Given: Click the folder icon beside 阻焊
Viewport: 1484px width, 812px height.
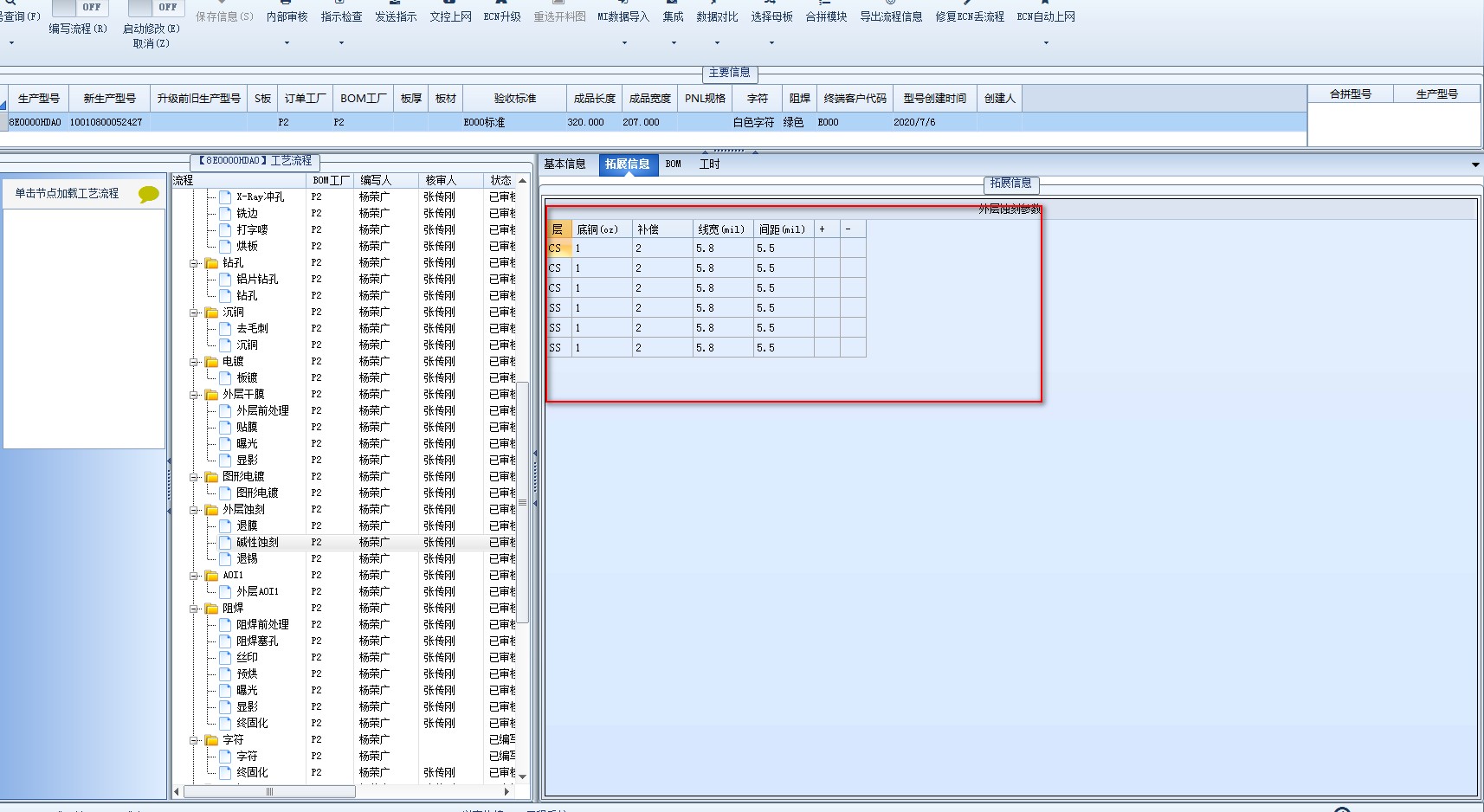Looking at the screenshot, I should [x=211, y=608].
